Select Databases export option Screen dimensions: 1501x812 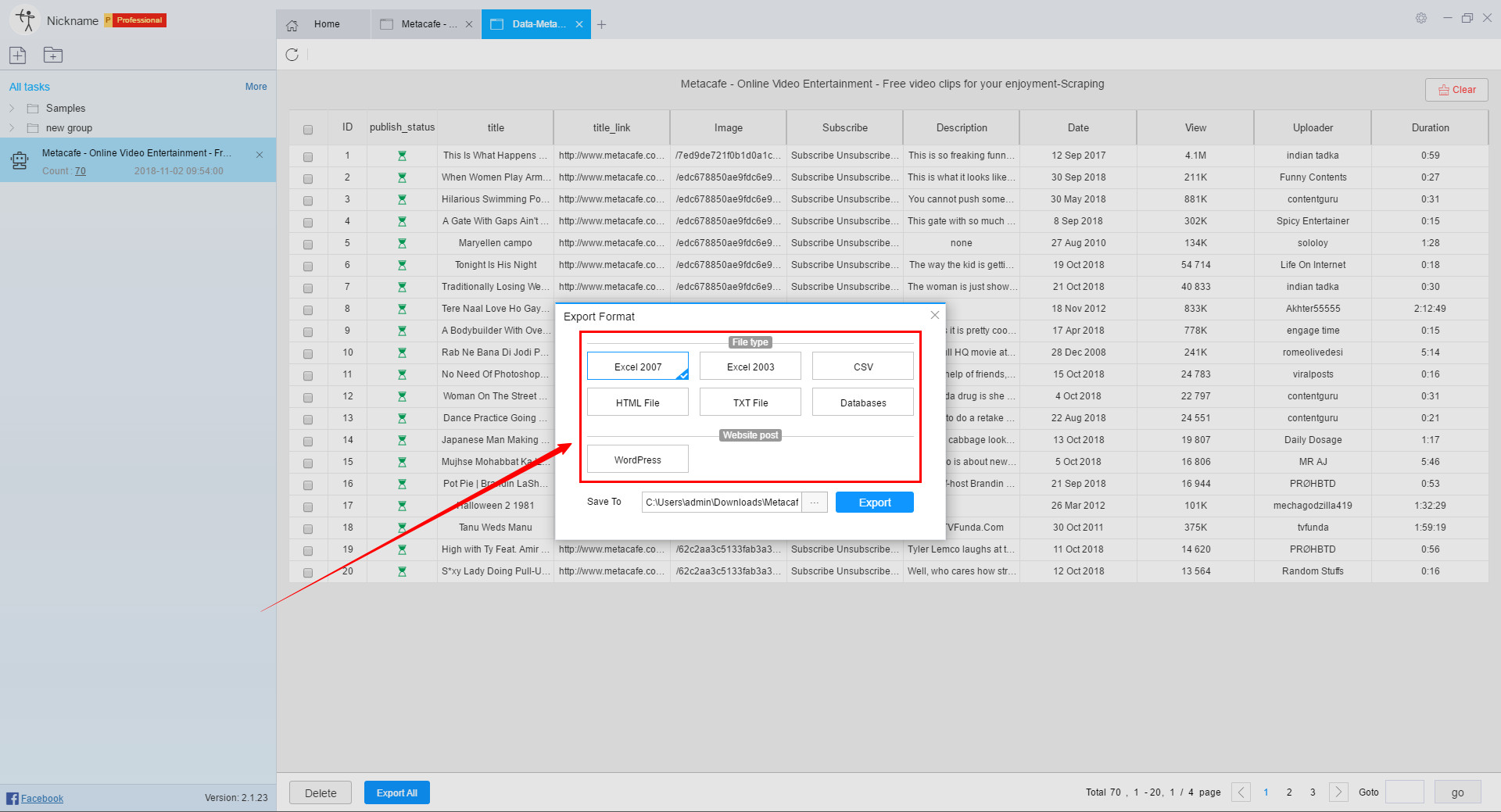click(x=863, y=402)
